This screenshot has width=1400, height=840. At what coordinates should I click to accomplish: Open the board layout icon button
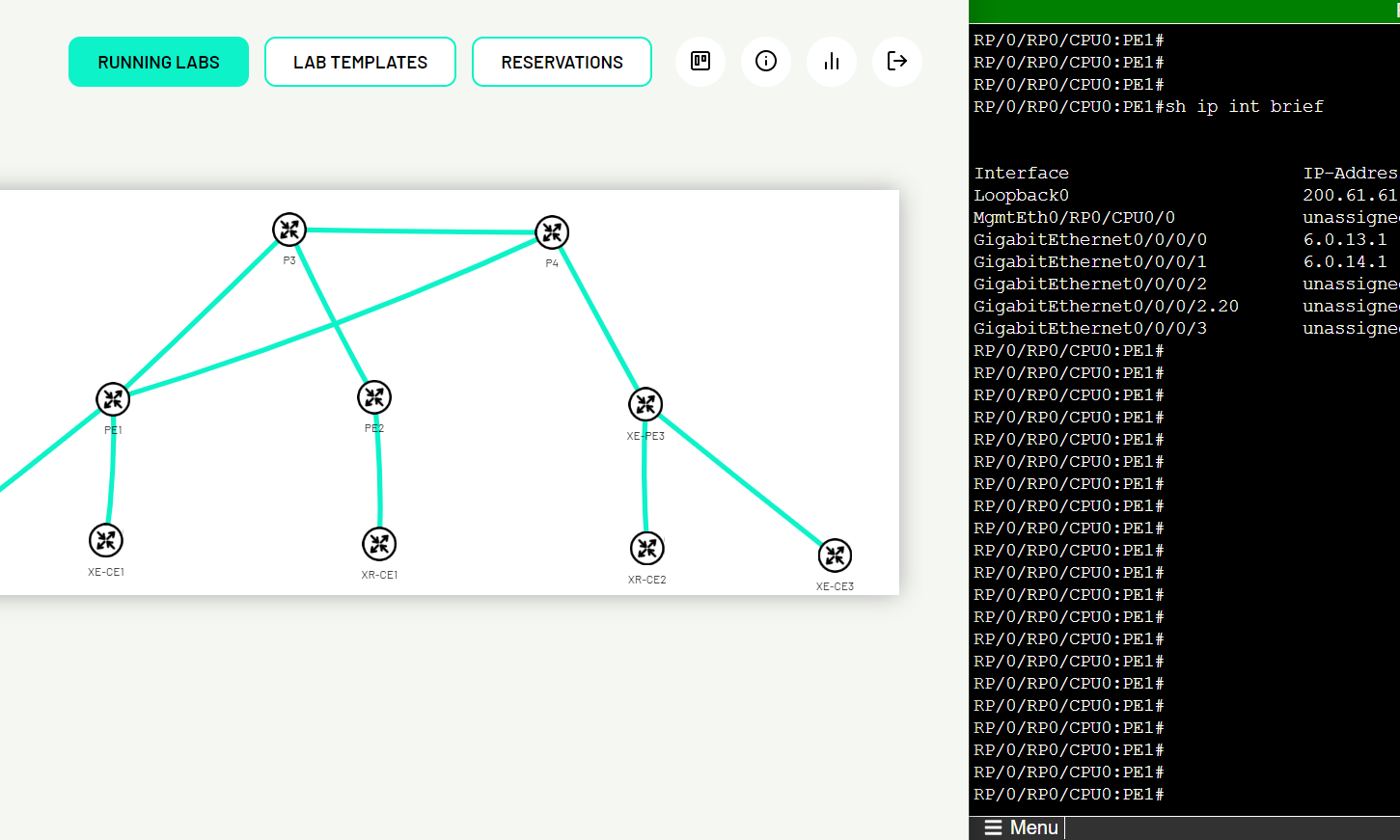pyautogui.click(x=700, y=62)
